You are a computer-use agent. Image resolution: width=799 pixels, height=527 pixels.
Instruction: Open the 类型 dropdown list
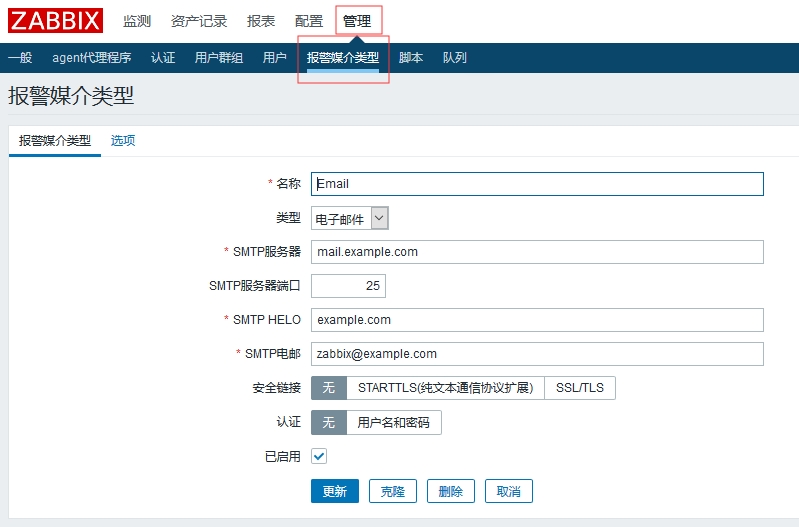click(x=349, y=218)
